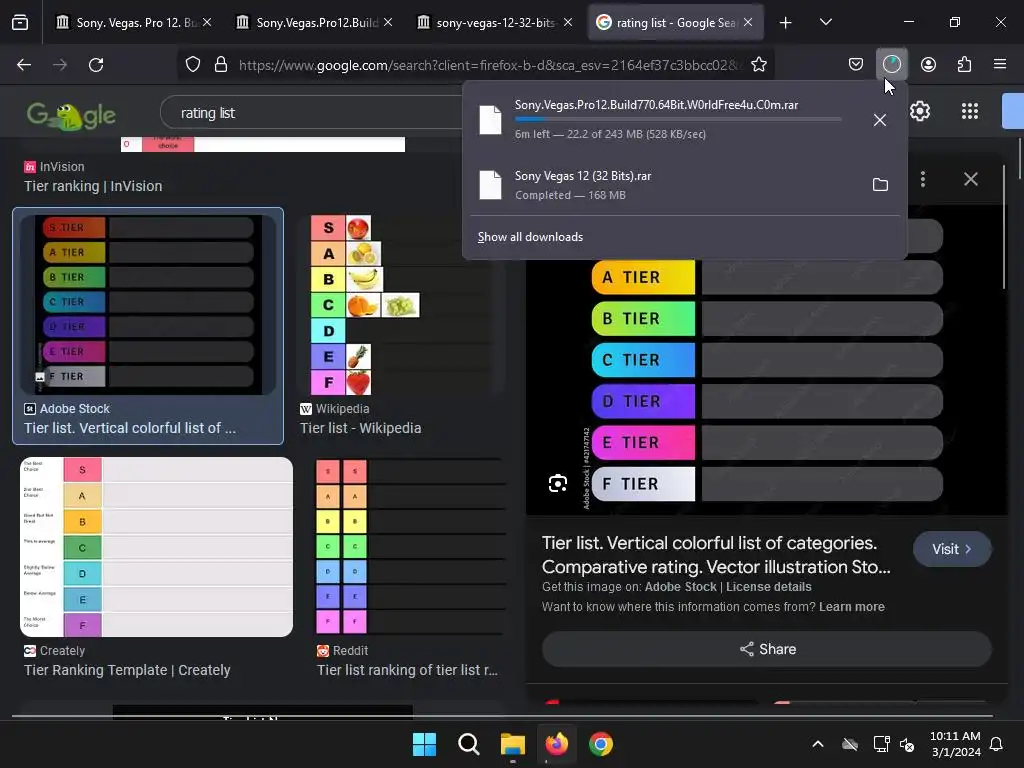Go back to previous page

24,65
